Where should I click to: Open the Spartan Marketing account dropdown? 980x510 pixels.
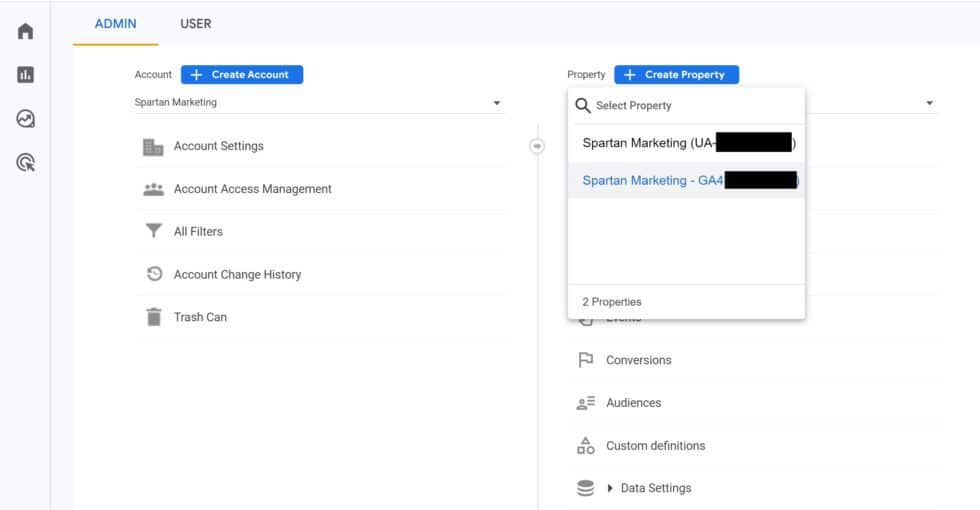pyautogui.click(x=318, y=102)
